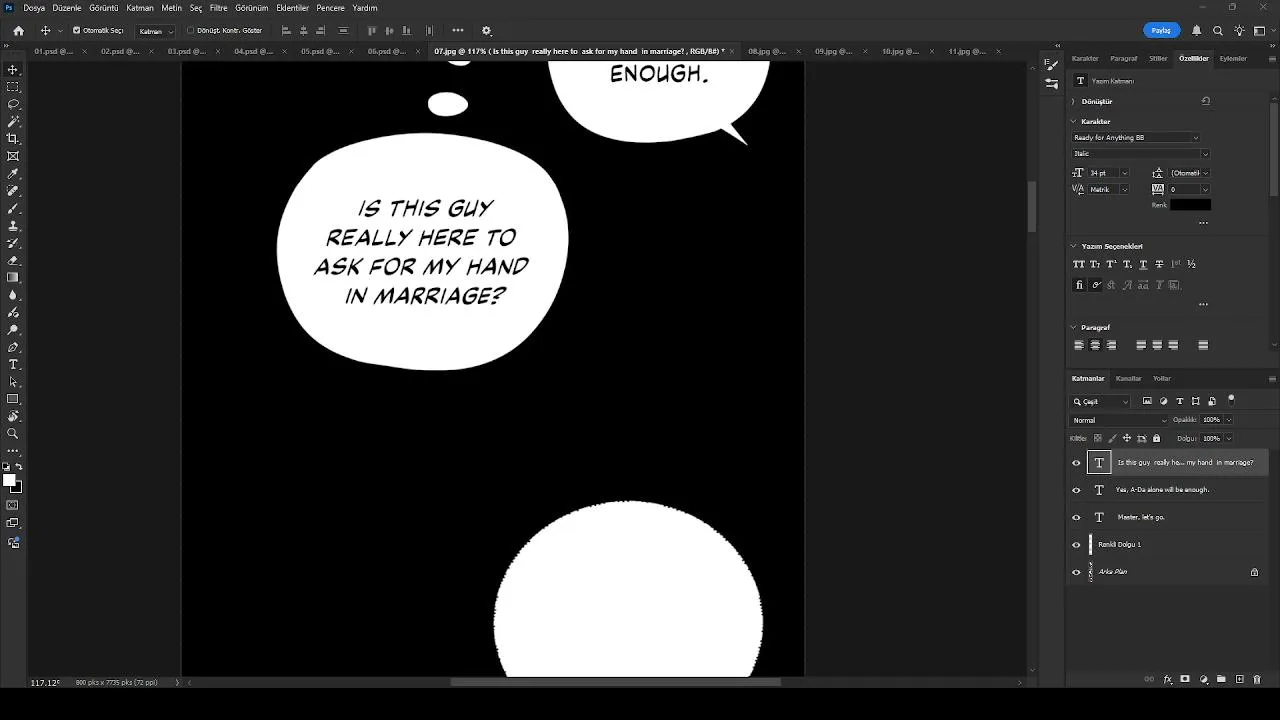Open the Katman menu
This screenshot has width=1280, height=720.
click(140, 8)
